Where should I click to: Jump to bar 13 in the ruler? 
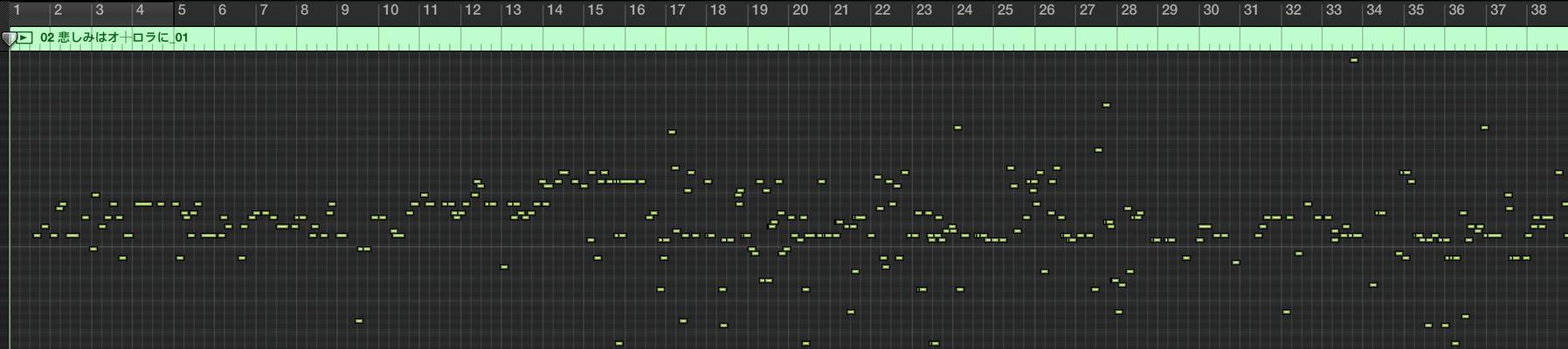(513, 10)
